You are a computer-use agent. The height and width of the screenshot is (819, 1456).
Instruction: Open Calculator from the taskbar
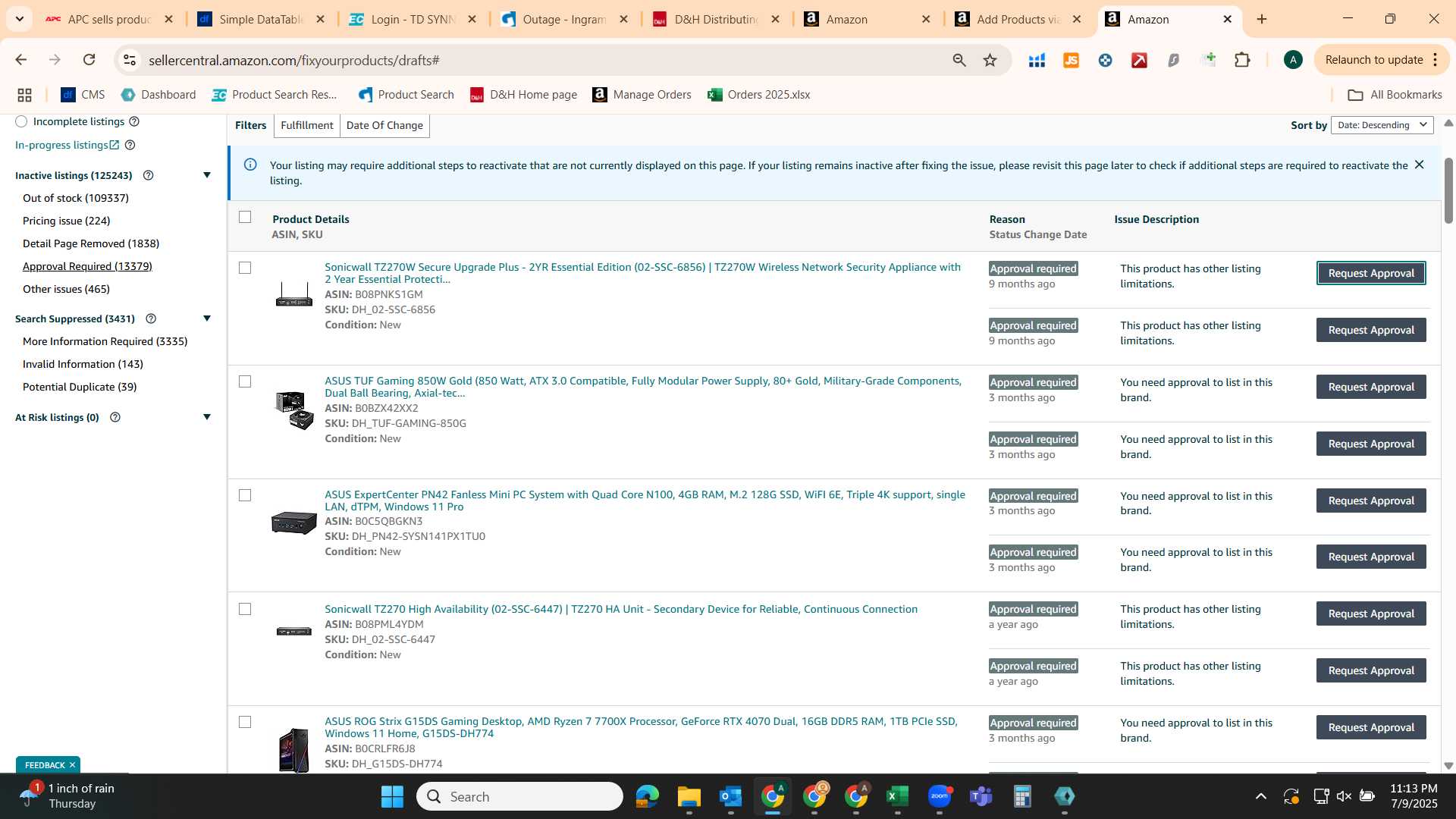click(1022, 796)
